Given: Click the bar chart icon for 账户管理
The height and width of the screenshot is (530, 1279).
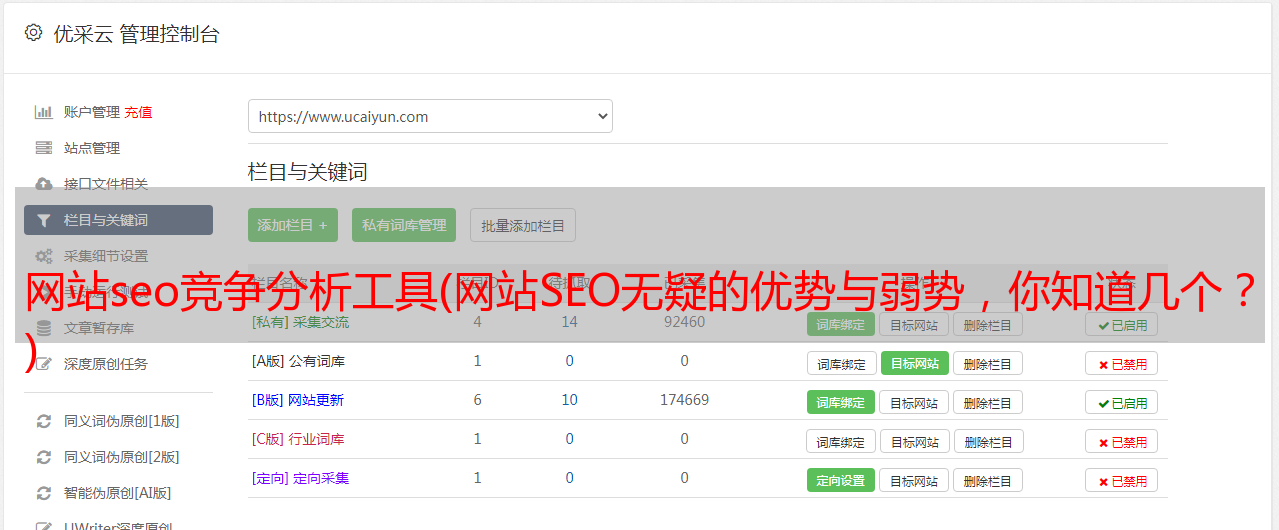Looking at the screenshot, I should click(x=44, y=112).
